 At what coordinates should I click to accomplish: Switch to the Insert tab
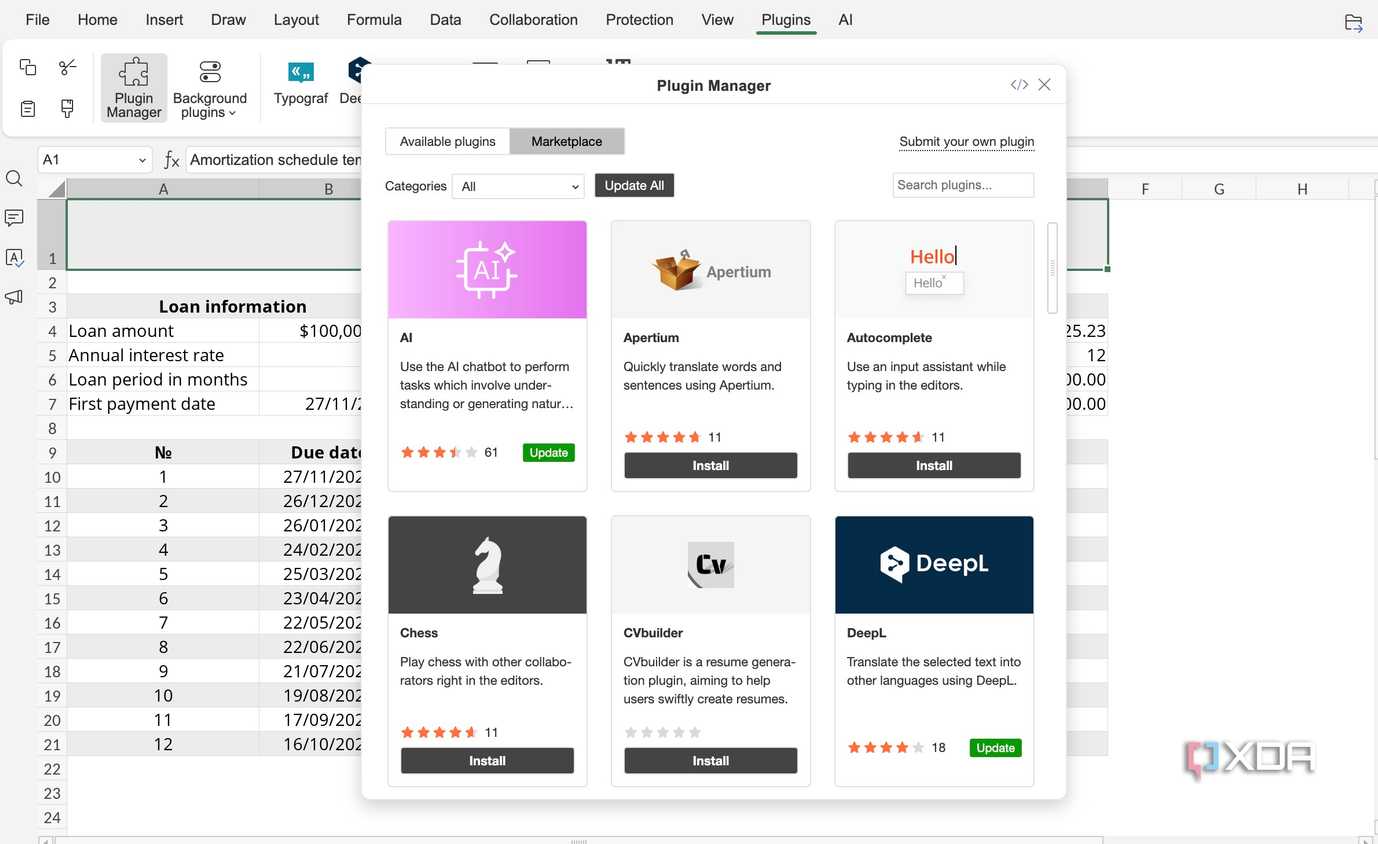coord(164,20)
